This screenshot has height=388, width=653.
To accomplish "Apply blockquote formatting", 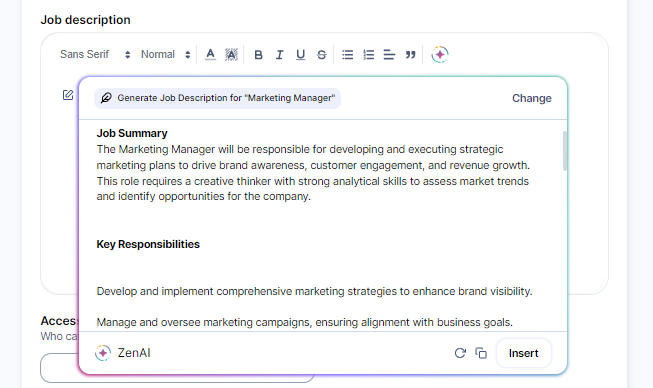I will [411, 55].
